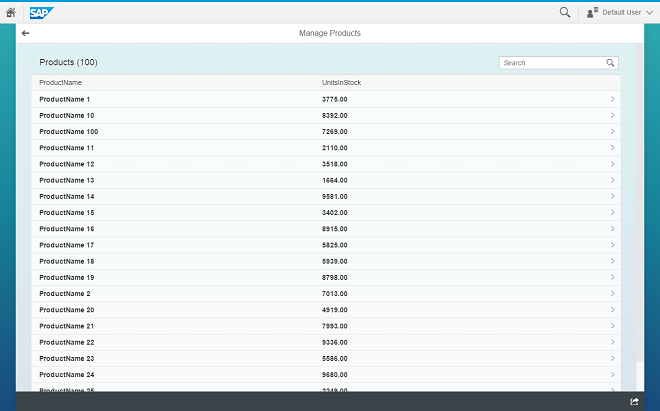Open details chevron for ProductName 22
This screenshot has width=660, height=411.
[612, 342]
